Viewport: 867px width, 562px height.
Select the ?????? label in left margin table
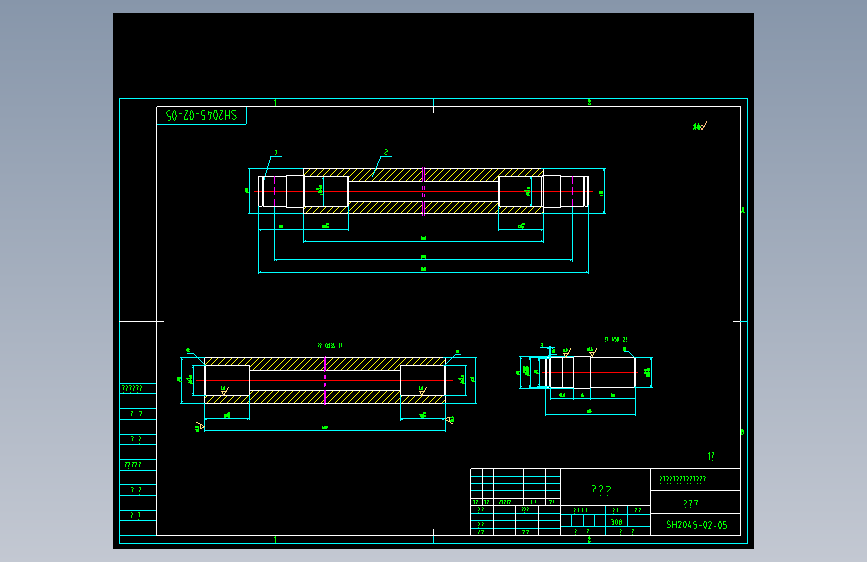click(132, 388)
